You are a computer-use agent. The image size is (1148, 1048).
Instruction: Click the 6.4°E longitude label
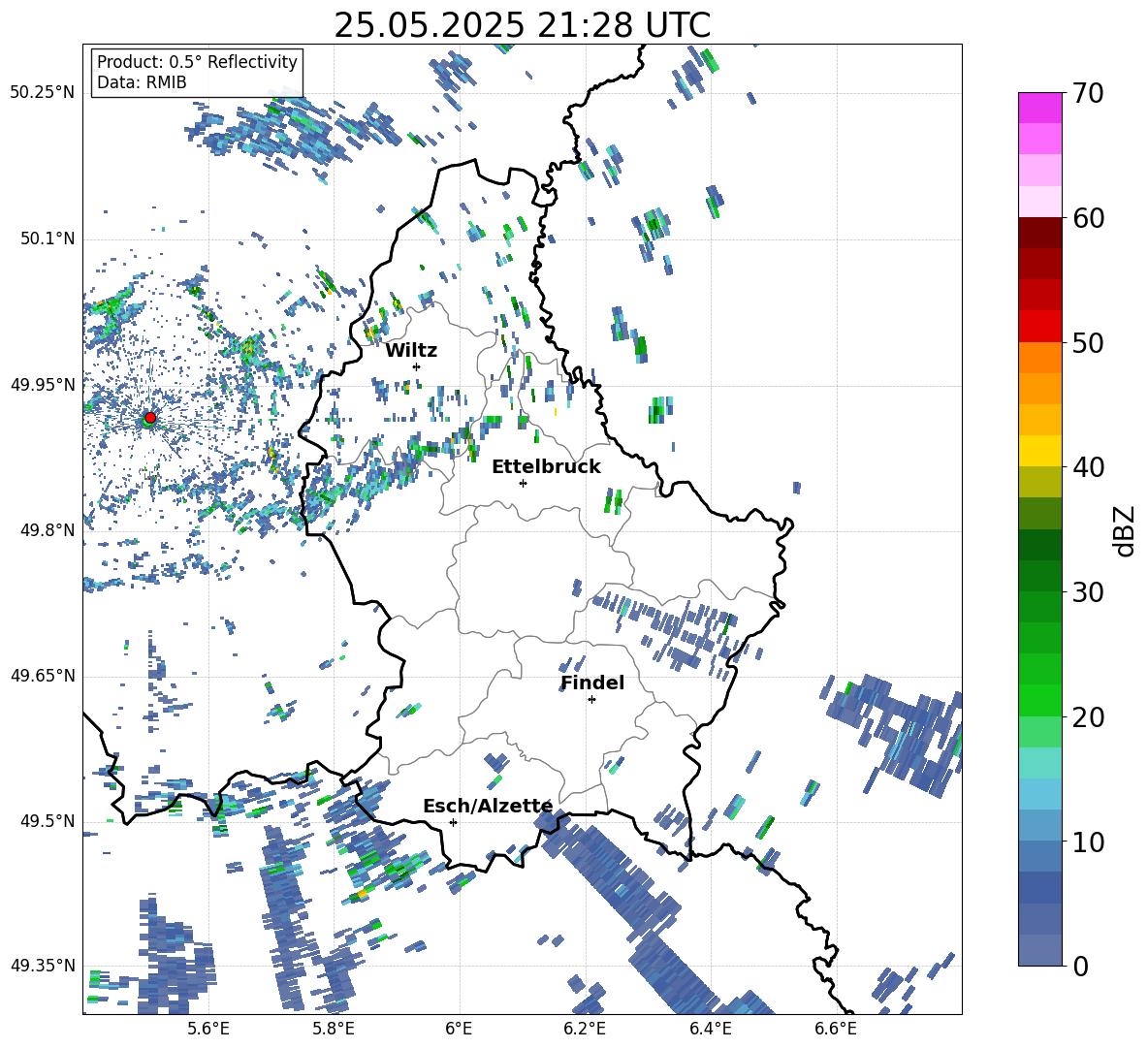click(710, 1029)
